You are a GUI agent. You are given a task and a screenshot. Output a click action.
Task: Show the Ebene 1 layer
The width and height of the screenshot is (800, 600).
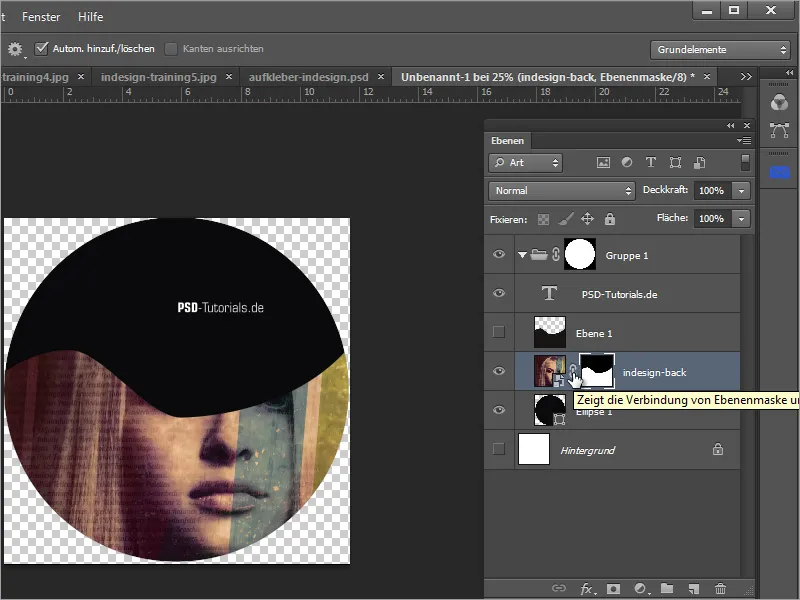click(499, 332)
